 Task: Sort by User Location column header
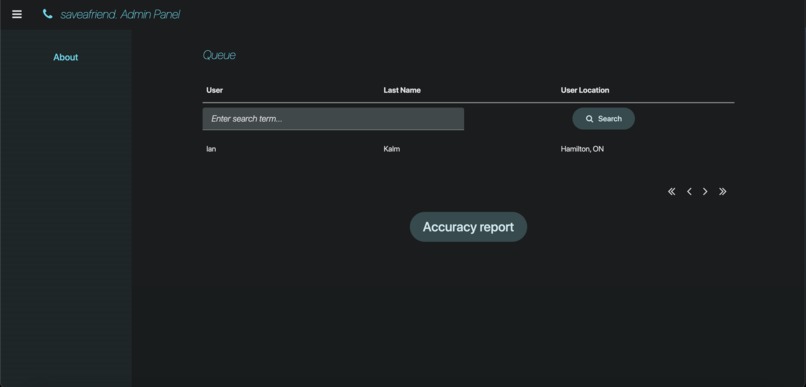[585, 90]
